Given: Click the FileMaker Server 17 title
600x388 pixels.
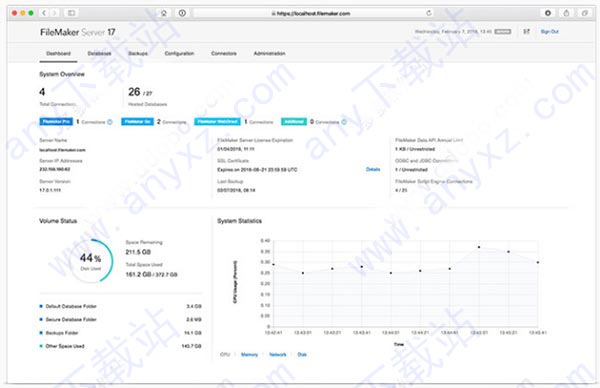Looking at the screenshot, I should (78, 32).
